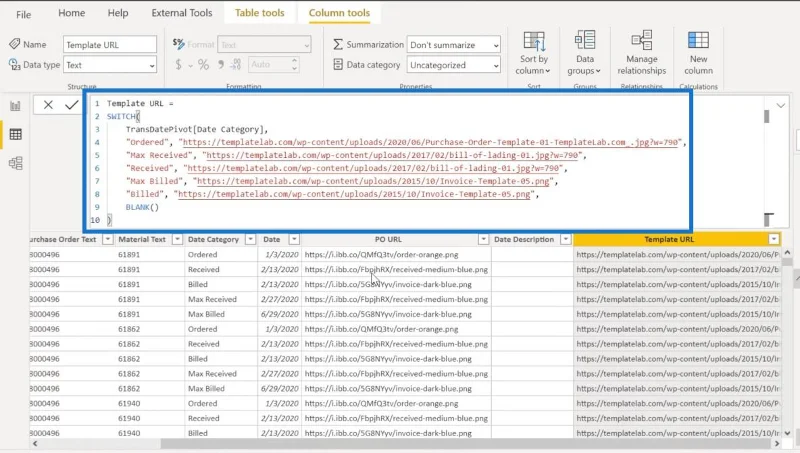
Task: Click the Format icon
Action: [x=179, y=44]
